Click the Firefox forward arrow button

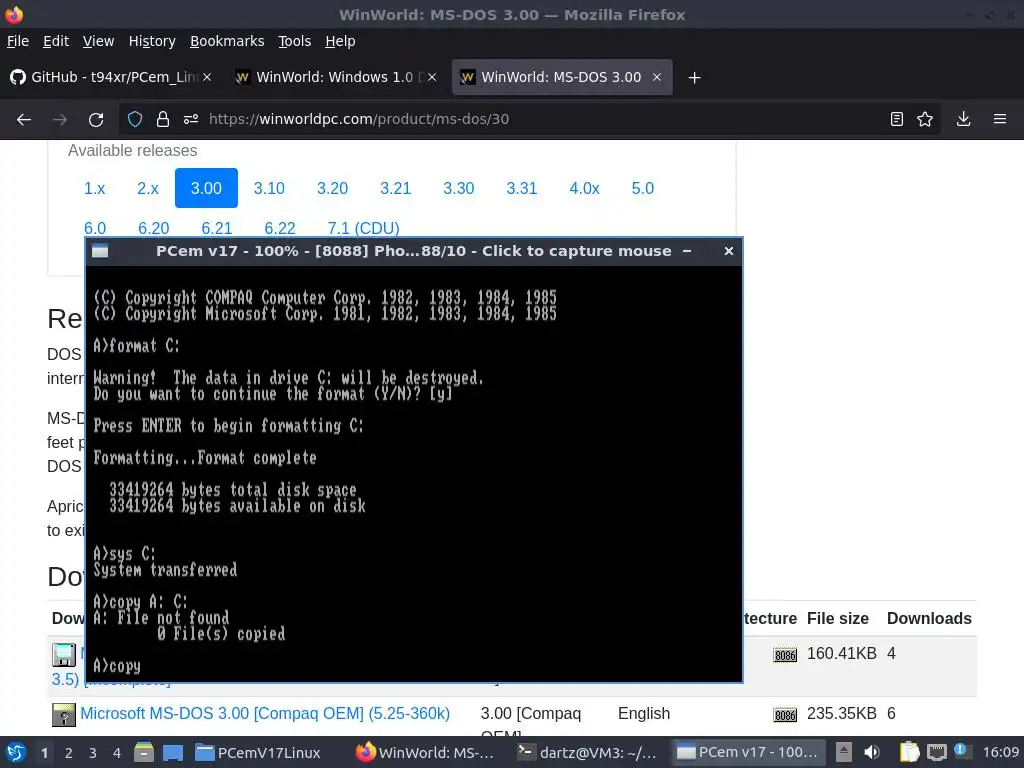tap(60, 120)
